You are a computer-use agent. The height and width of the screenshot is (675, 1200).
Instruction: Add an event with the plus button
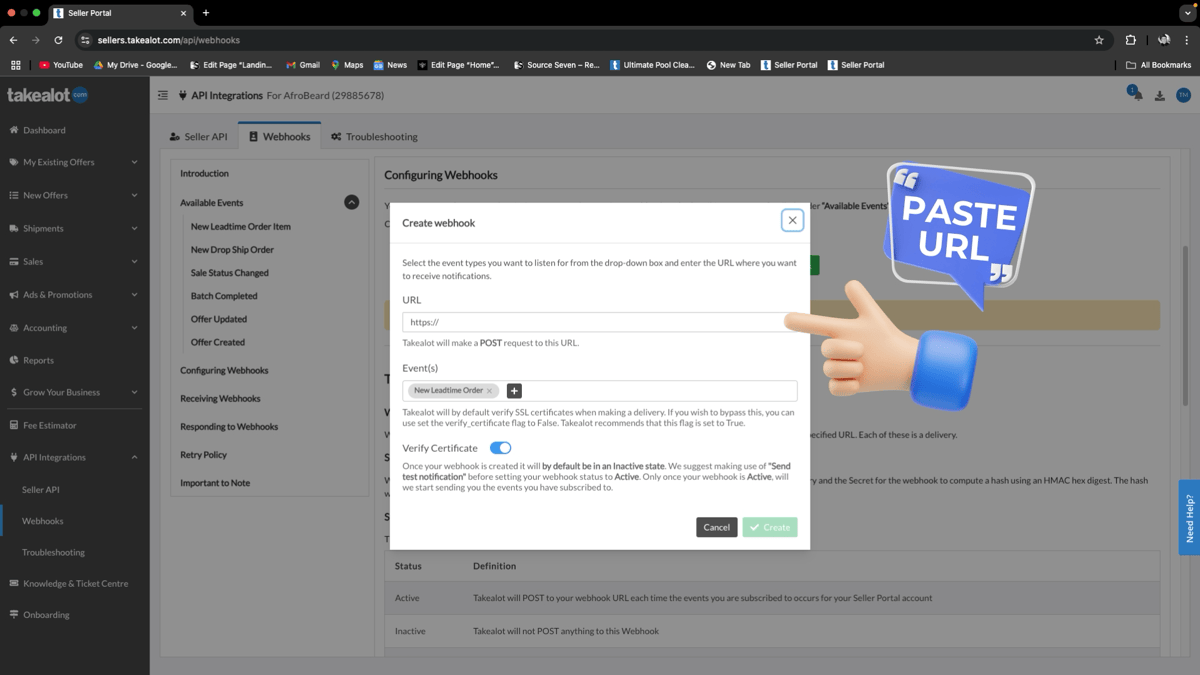pyautogui.click(x=514, y=391)
